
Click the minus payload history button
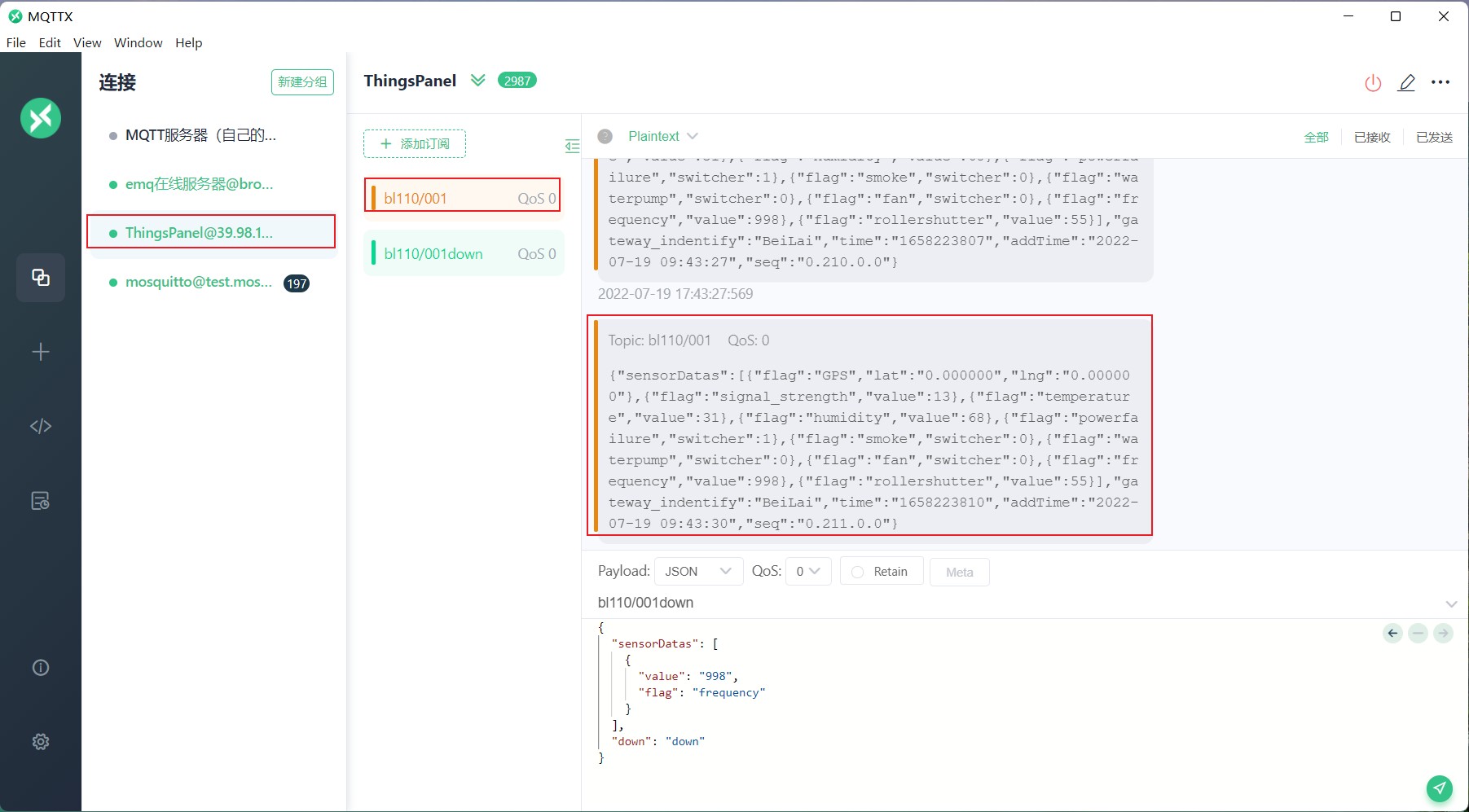click(1418, 633)
